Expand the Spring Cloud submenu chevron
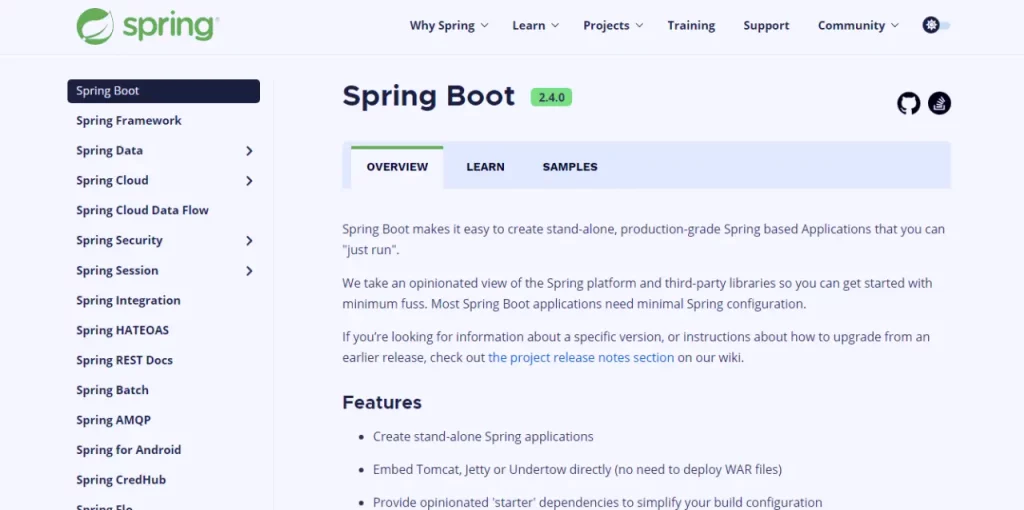This screenshot has width=1024, height=510. [249, 181]
